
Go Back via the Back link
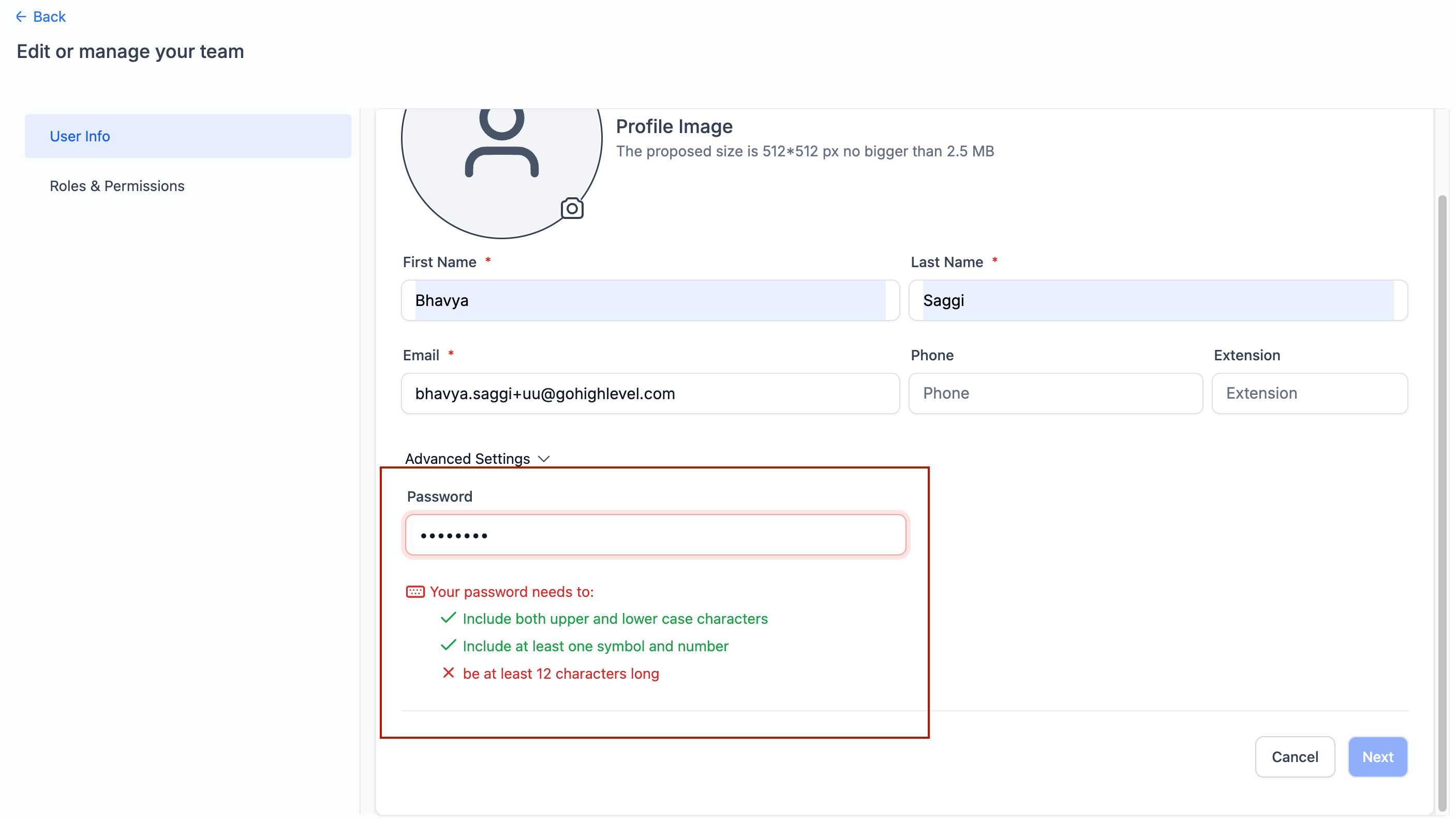(x=41, y=17)
